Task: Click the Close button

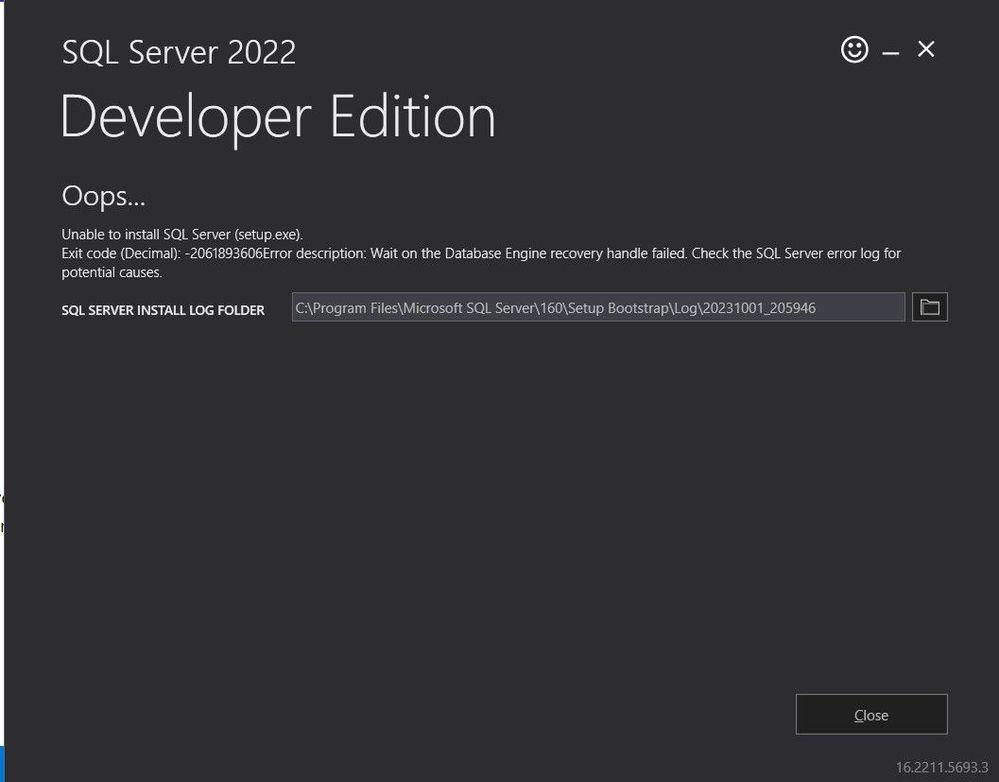Action: click(x=872, y=714)
